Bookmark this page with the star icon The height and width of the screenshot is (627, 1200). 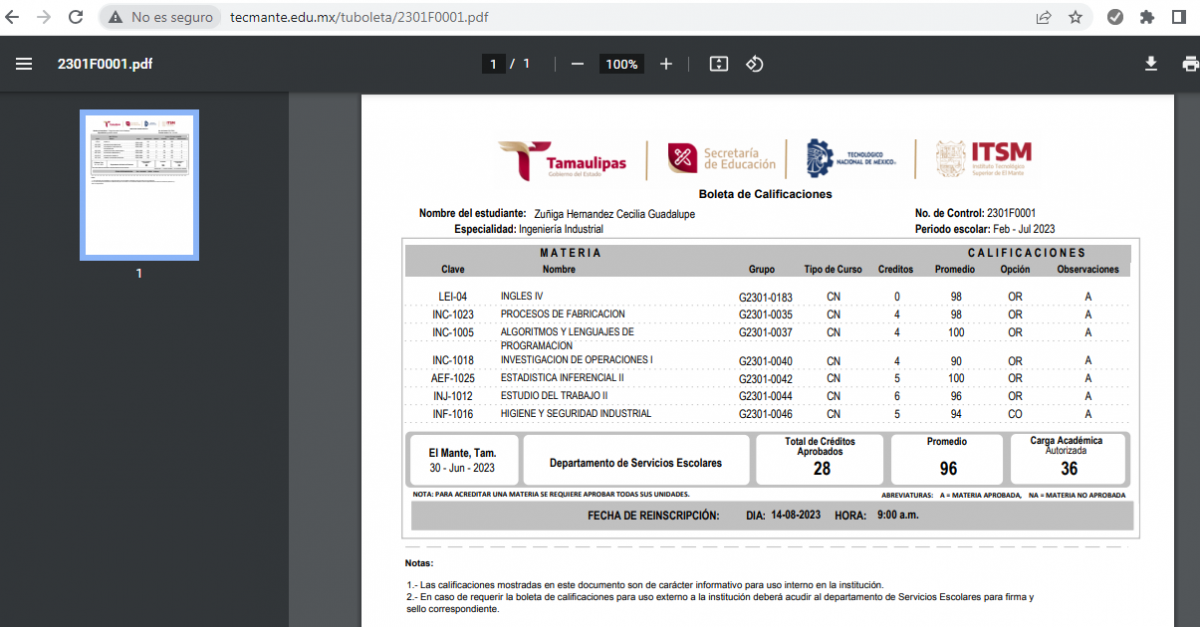1075,17
